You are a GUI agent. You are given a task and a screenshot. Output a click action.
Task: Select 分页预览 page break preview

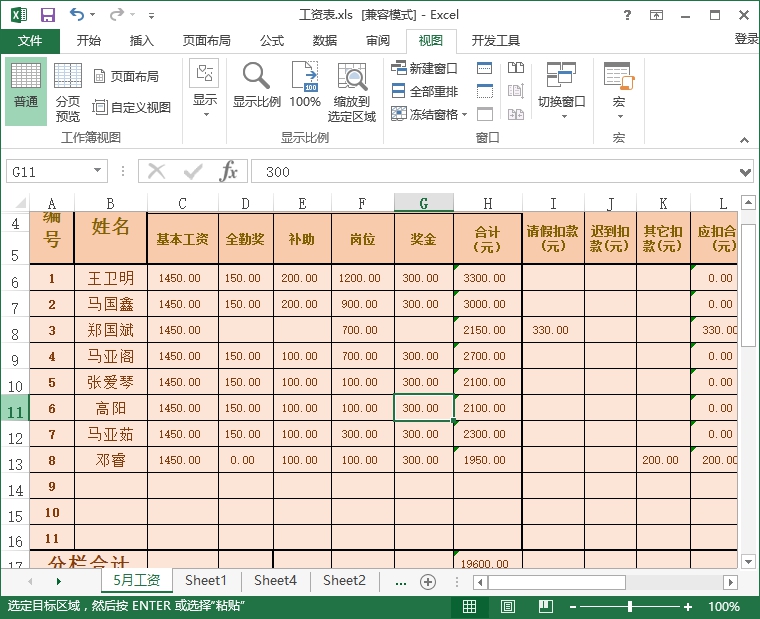pyautogui.click(x=68, y=91)
